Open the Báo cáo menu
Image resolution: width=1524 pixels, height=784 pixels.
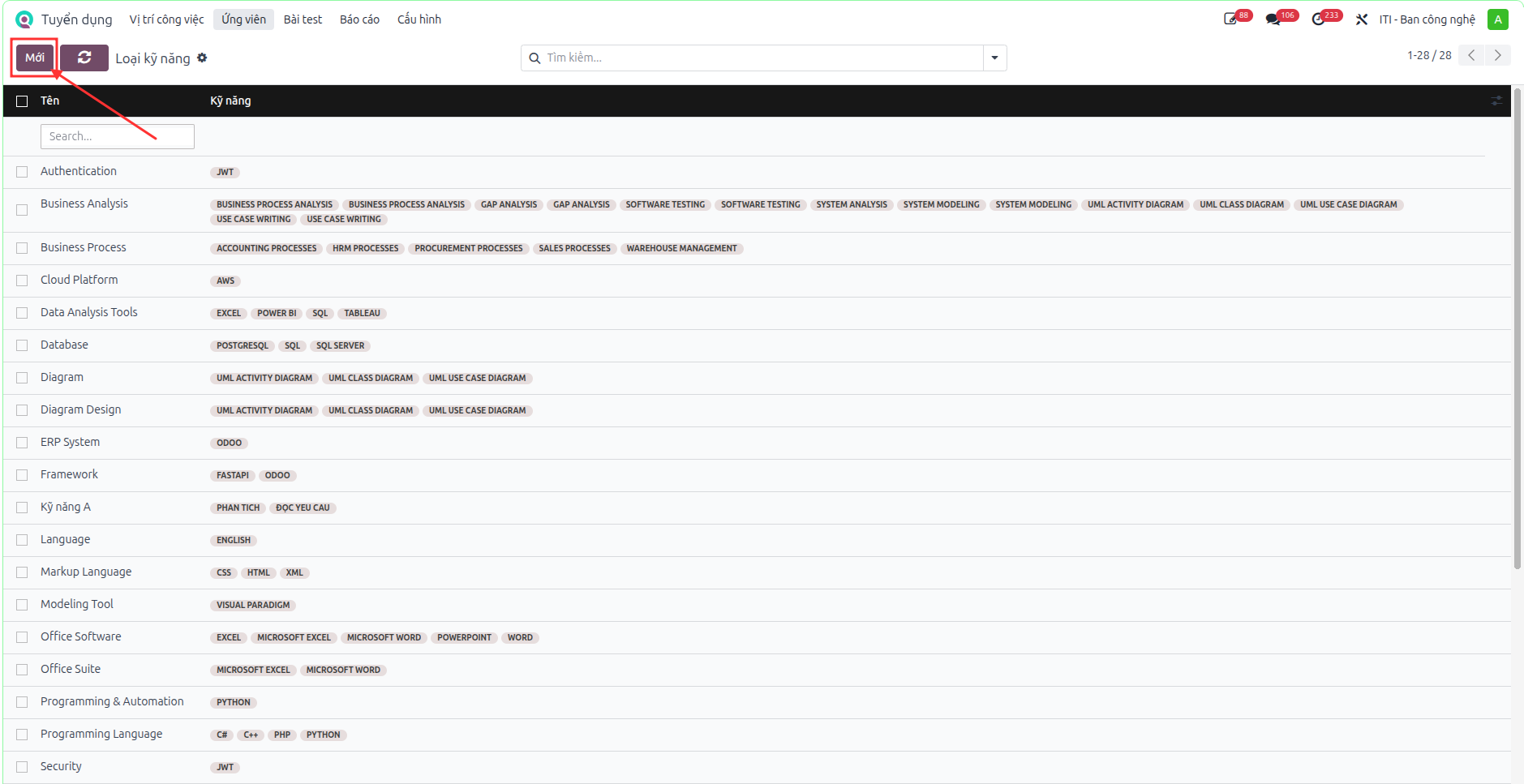coord(359,19)
